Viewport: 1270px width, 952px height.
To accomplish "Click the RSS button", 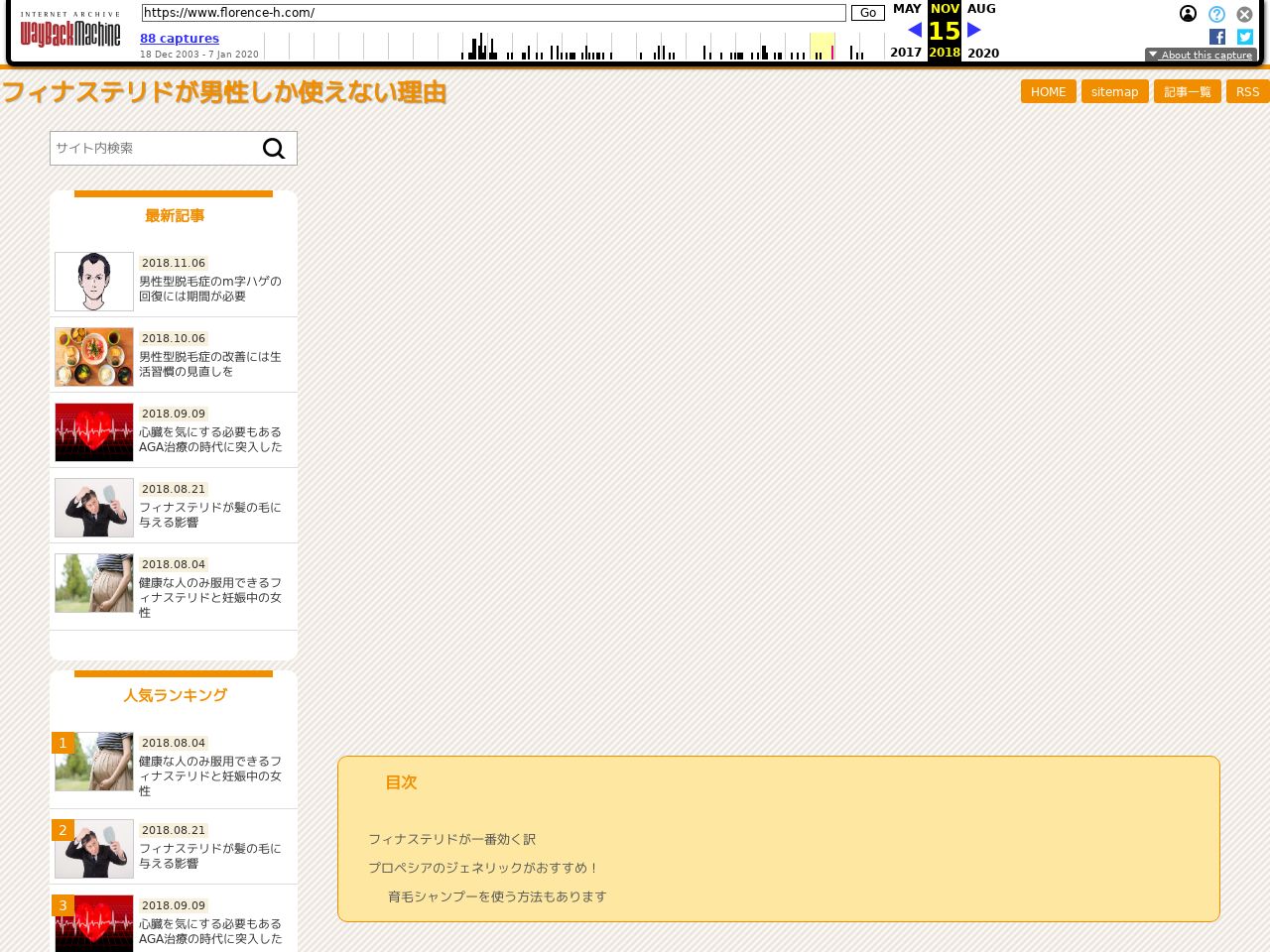I will [1247, 91].
